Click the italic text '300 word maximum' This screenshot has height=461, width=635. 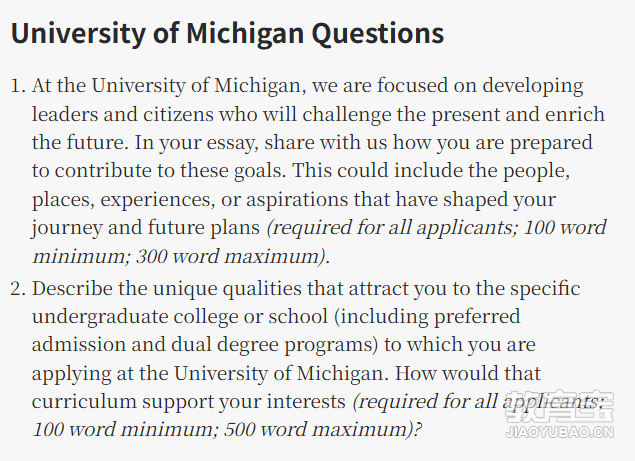click(228, 256)
